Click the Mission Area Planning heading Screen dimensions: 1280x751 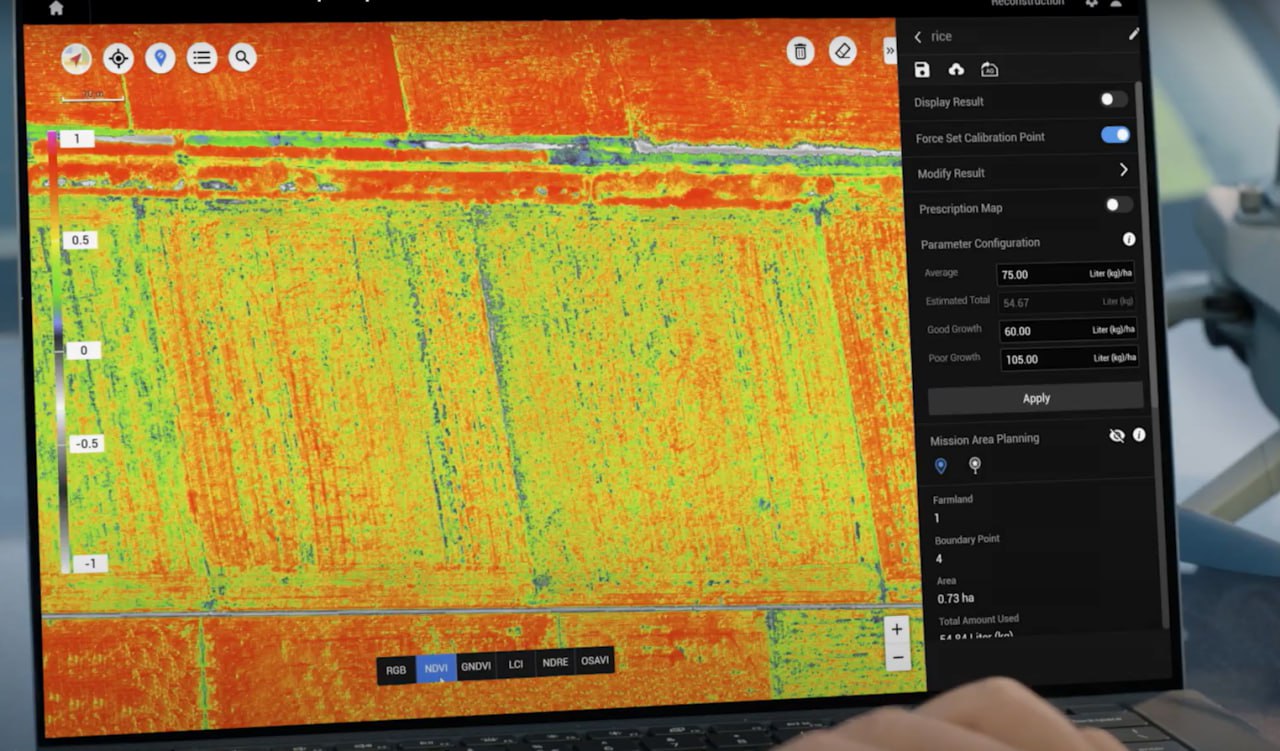tap(984, 439)
